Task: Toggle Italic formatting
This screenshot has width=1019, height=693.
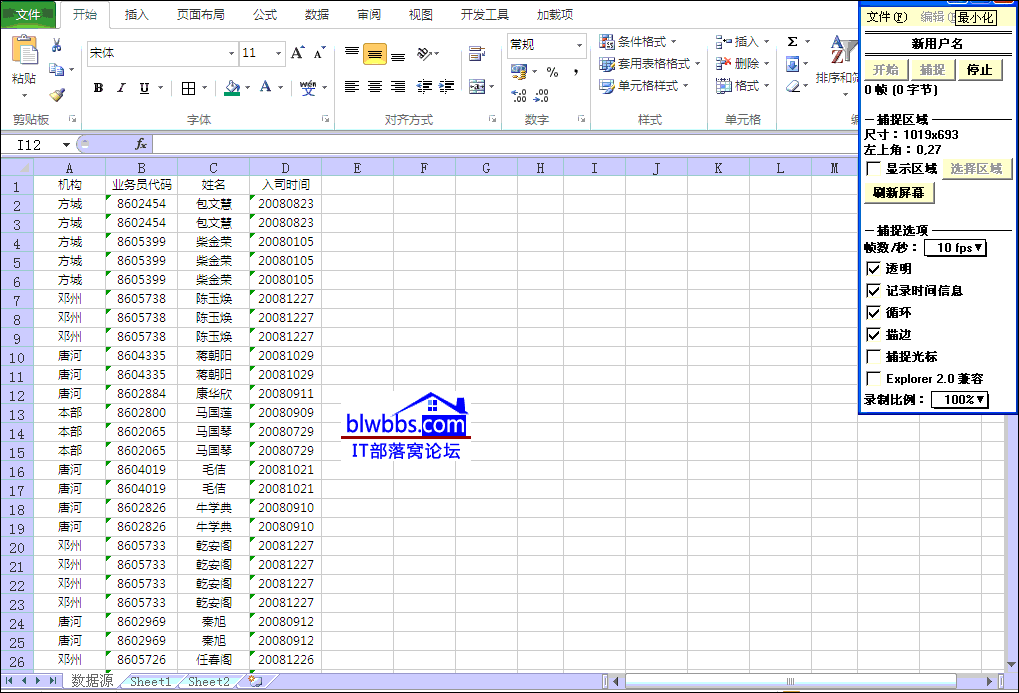Action: pos(121,88)
